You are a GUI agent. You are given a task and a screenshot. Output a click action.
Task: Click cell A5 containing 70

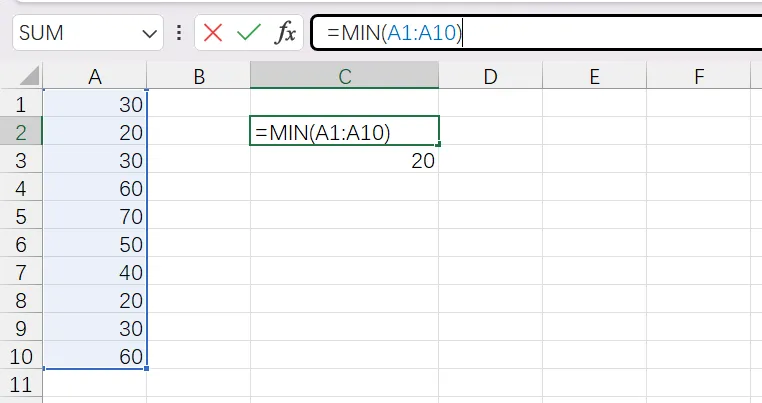[95, 216]
